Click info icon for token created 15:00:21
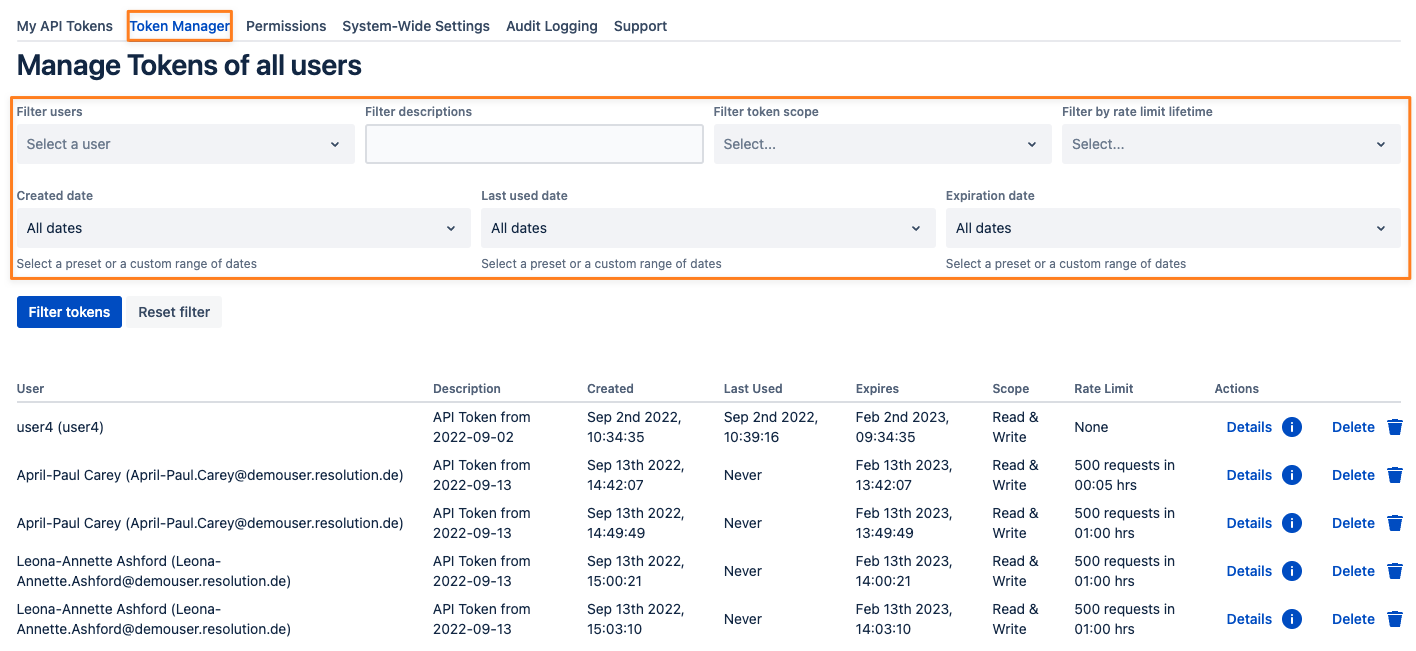 [x=1292, y=571]
